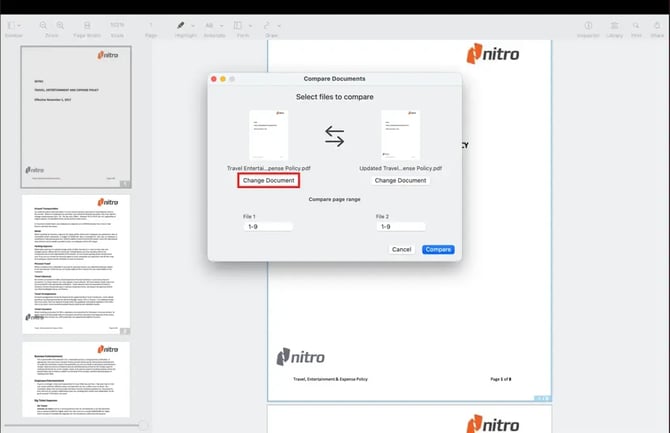Image resolution: width=670 pixels, height=433 pixels.
Task: Click the Sidebar toolbar icon
Action: click(x=11, y=26)
